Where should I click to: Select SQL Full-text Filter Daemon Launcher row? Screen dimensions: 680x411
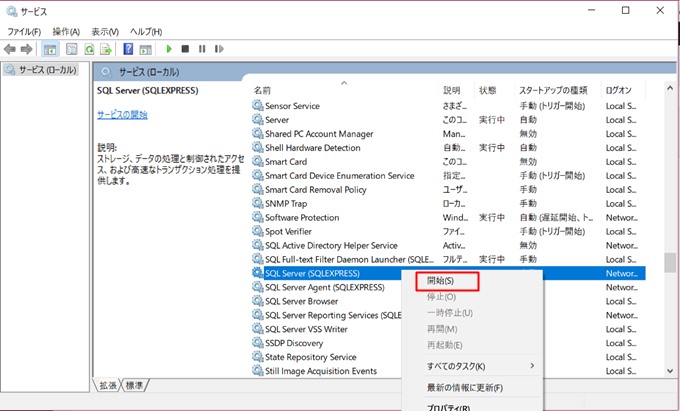pyautogui.click(x=448, y=259)
